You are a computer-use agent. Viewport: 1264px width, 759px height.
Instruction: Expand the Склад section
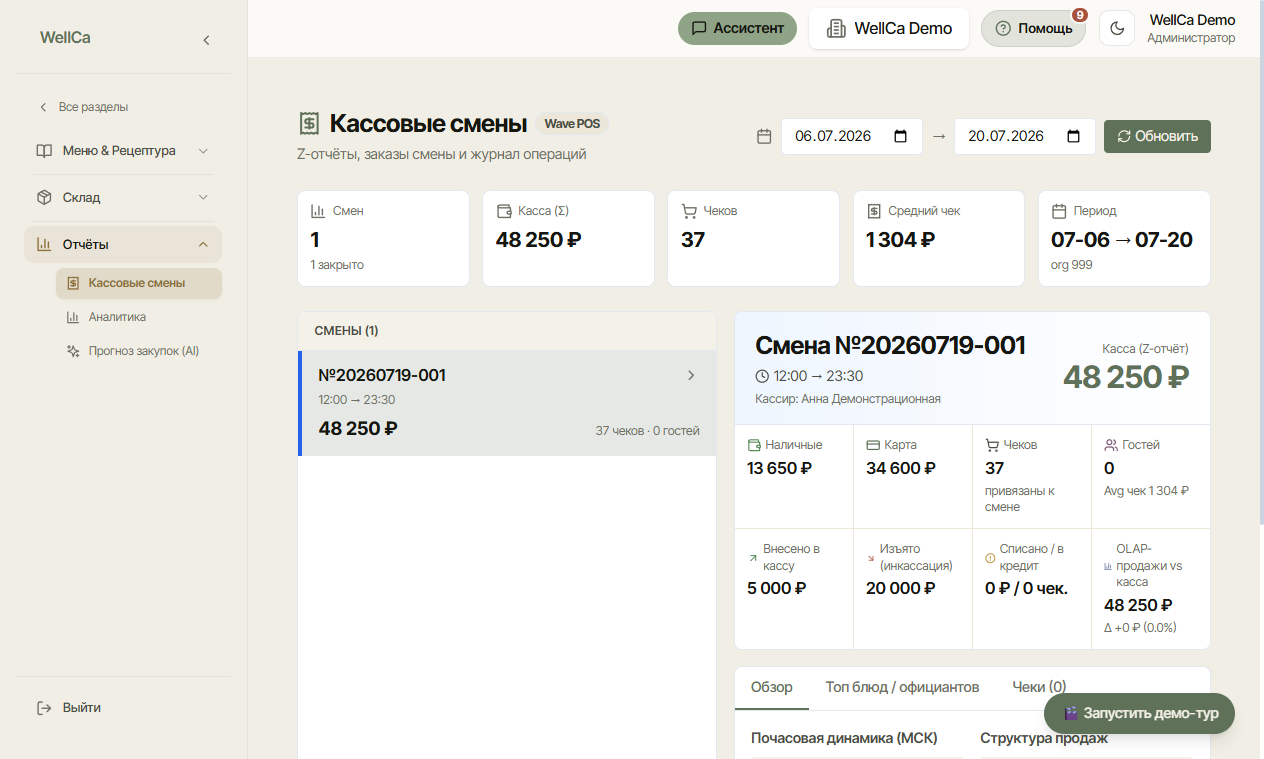pyautogui.click(x=123, y=197)
